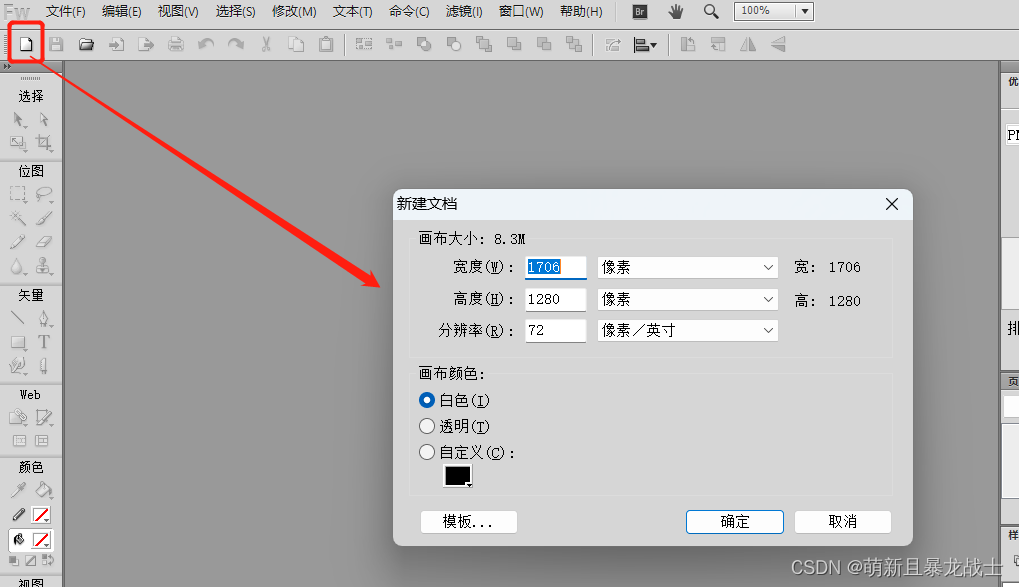Select the Zoom magnifier in top bar
1019x587 pixels.
[711, 12]
